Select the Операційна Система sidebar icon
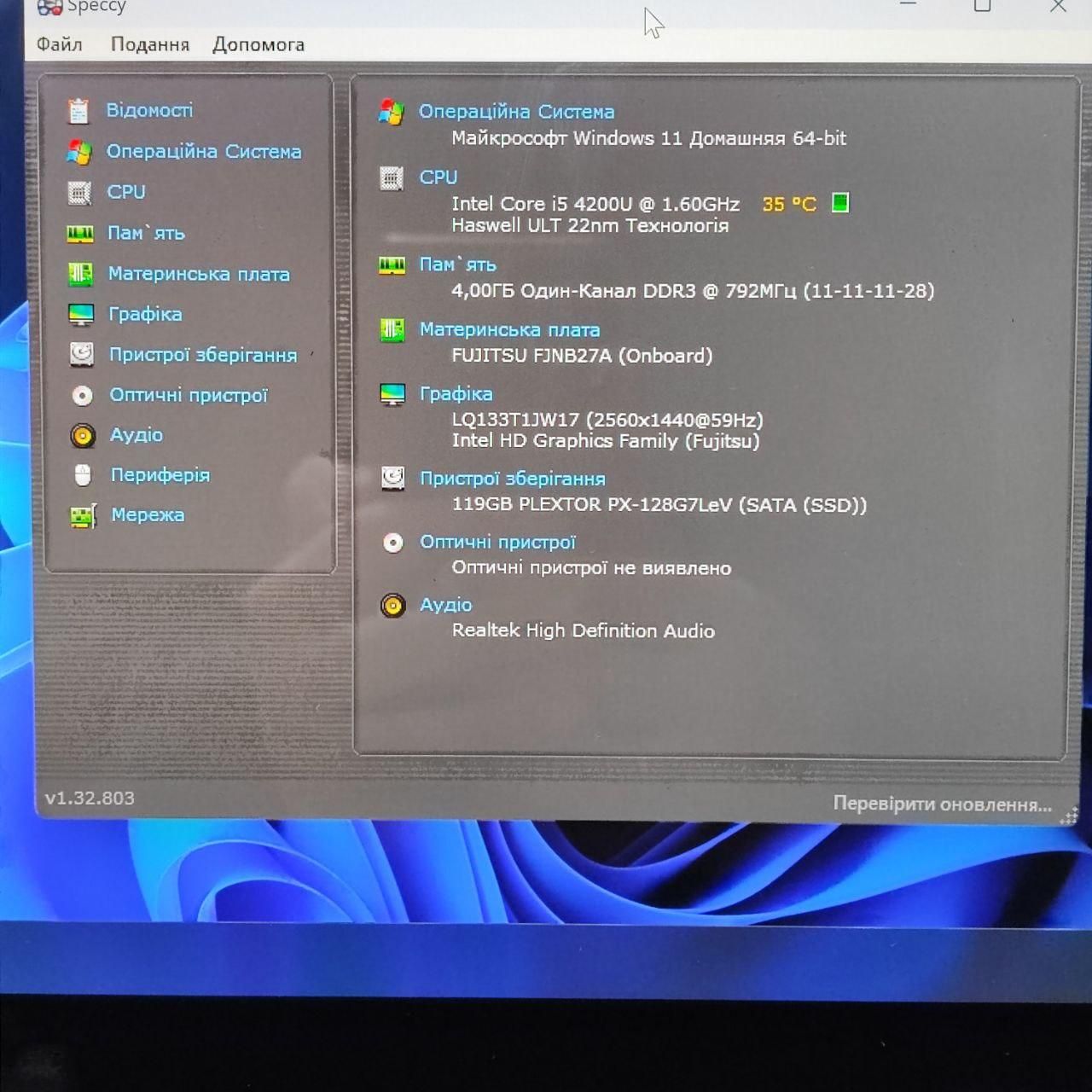Screen dimensions: 1092x1092 [79, 152]
